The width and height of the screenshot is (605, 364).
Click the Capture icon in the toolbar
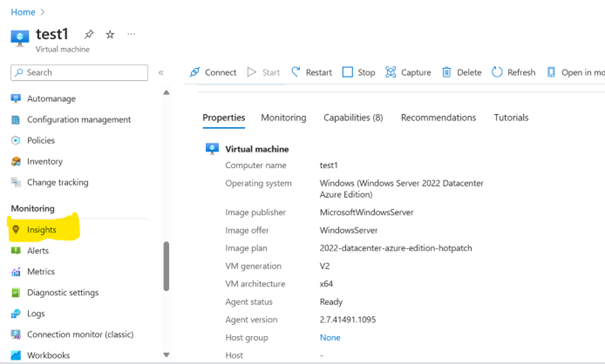(x=391, y=72)
